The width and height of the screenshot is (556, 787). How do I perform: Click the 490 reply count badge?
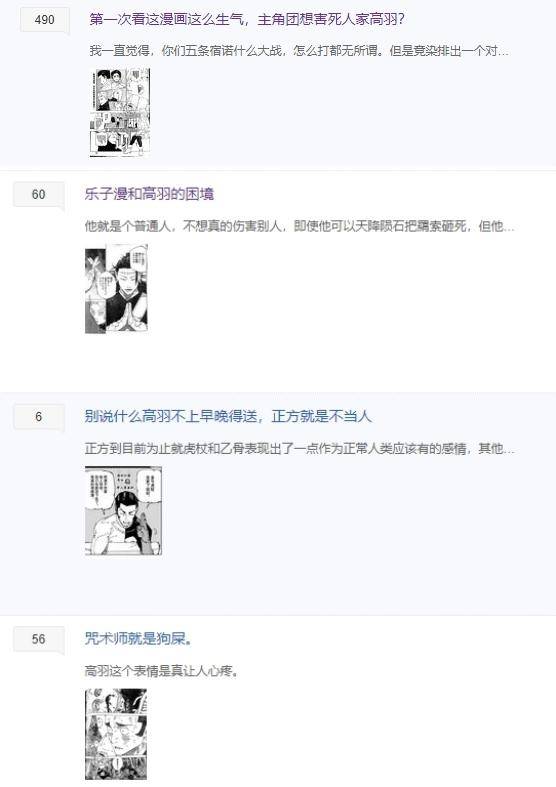click(45, 20)
